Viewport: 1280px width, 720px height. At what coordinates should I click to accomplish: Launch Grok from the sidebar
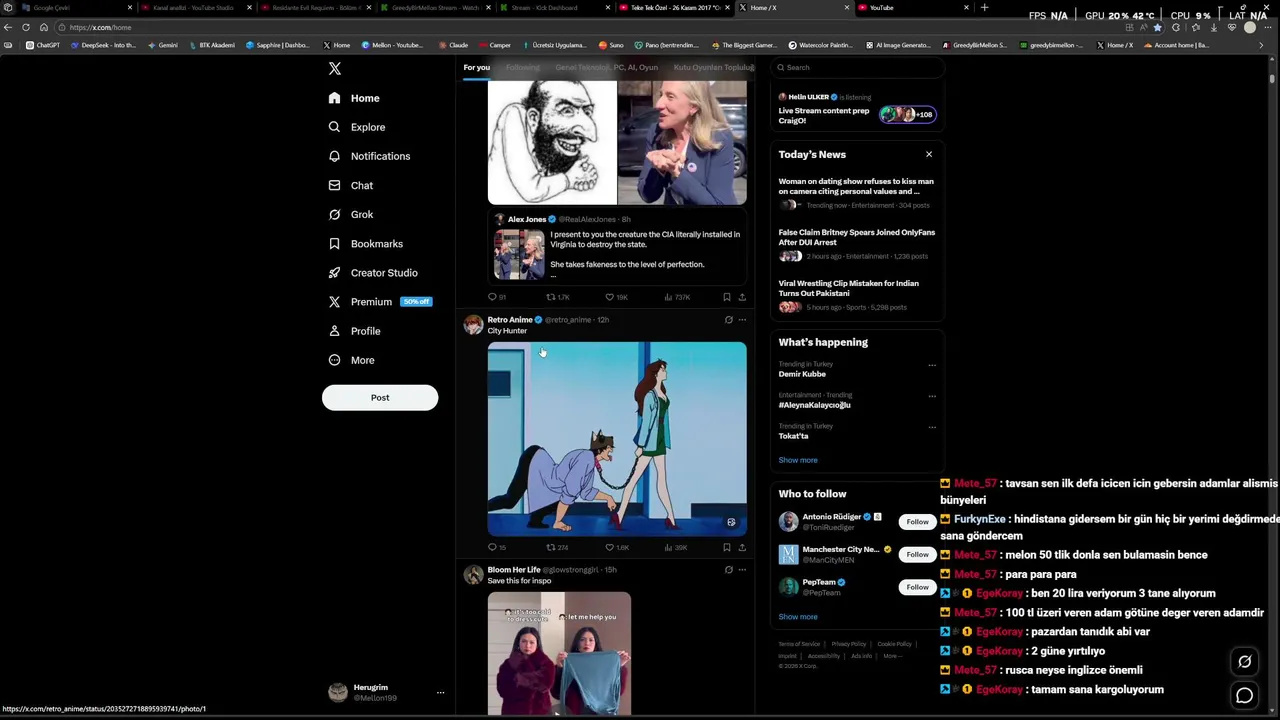pyautogui.click(x=351, y=214)
